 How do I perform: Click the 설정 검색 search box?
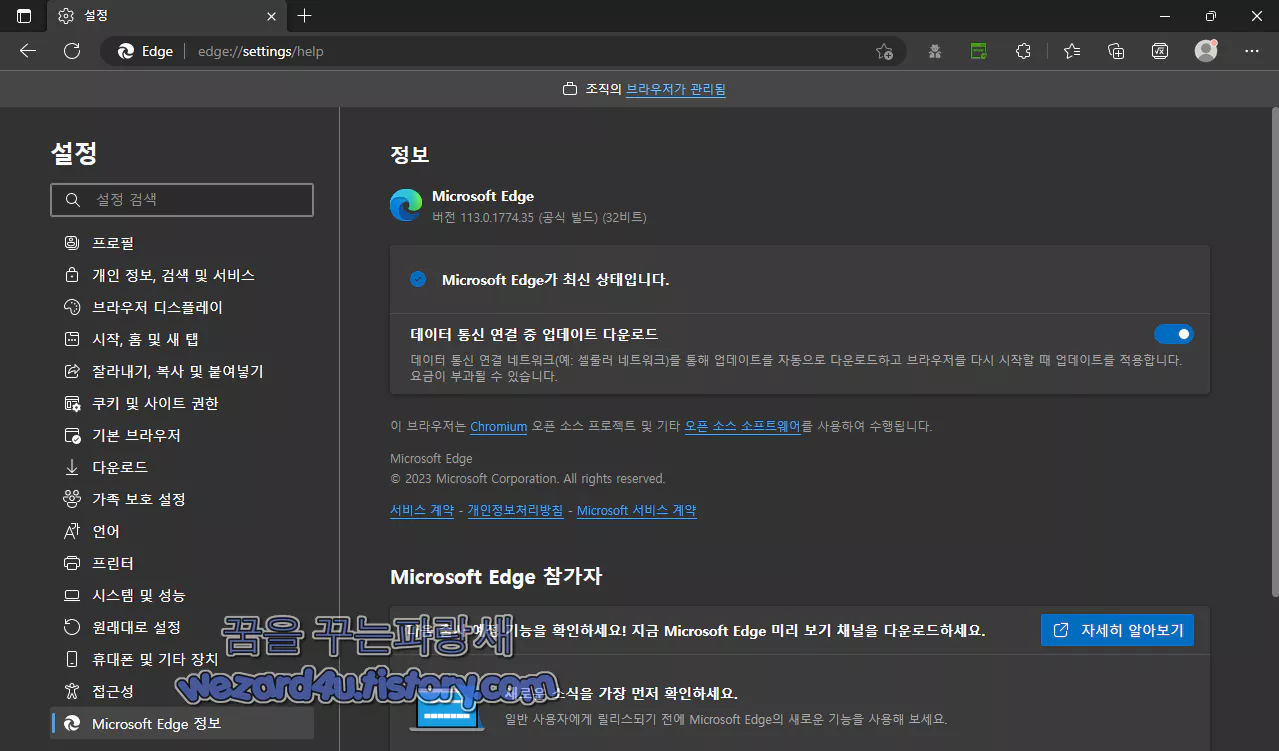[182, 200]
